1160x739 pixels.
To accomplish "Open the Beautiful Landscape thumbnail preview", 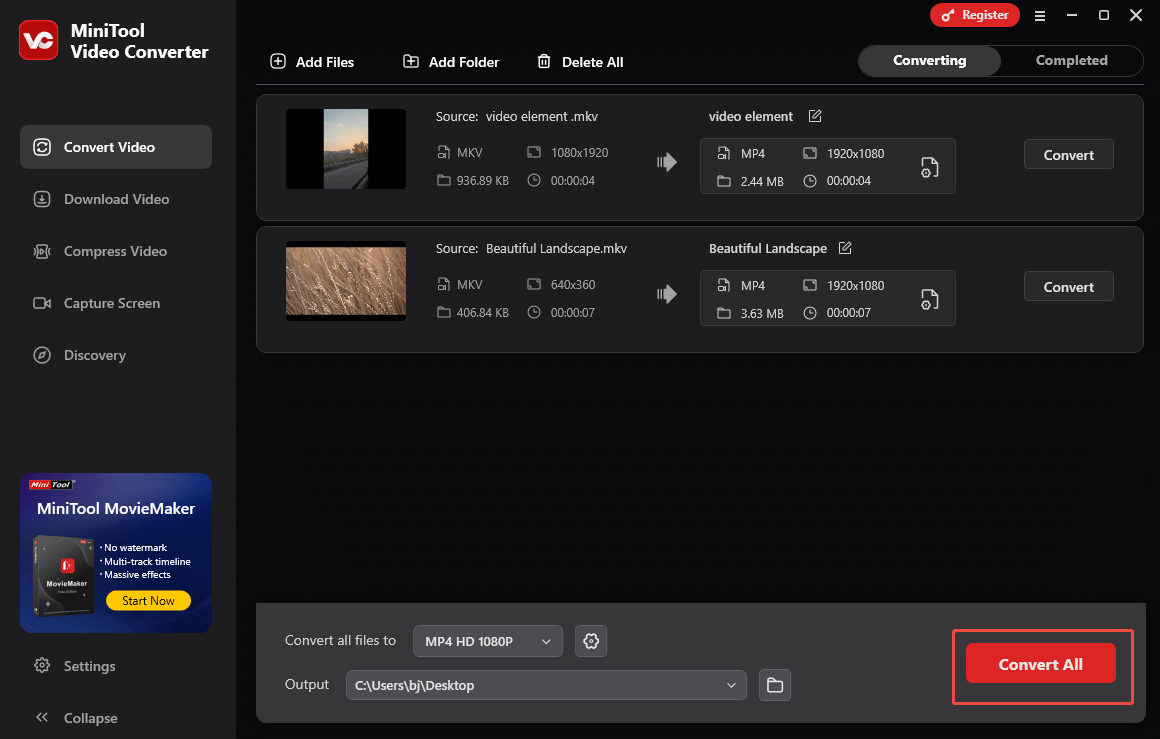I will click(x=345, y=281).
